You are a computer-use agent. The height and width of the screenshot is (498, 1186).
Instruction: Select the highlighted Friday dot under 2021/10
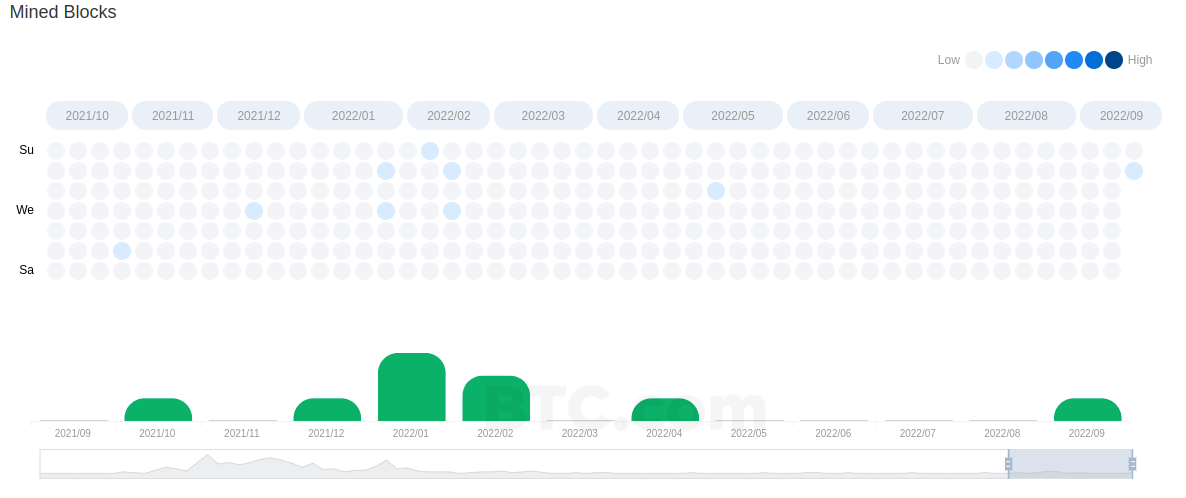122,251
